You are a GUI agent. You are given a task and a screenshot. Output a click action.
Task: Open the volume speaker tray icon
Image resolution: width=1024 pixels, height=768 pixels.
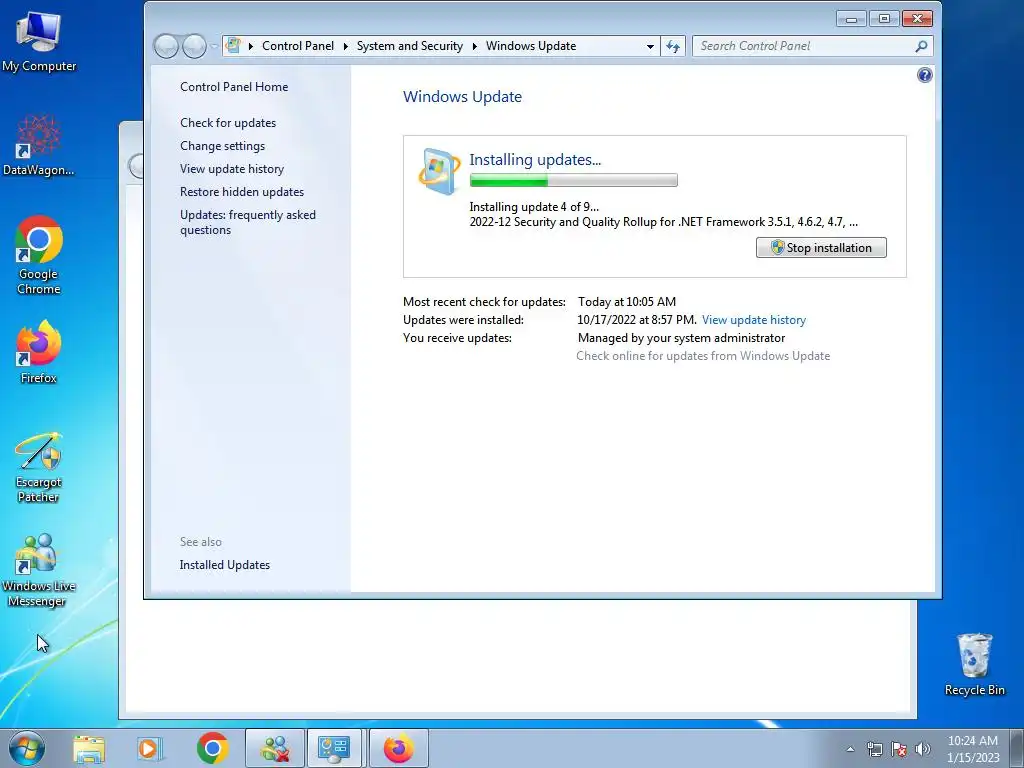tap(923, 749)
